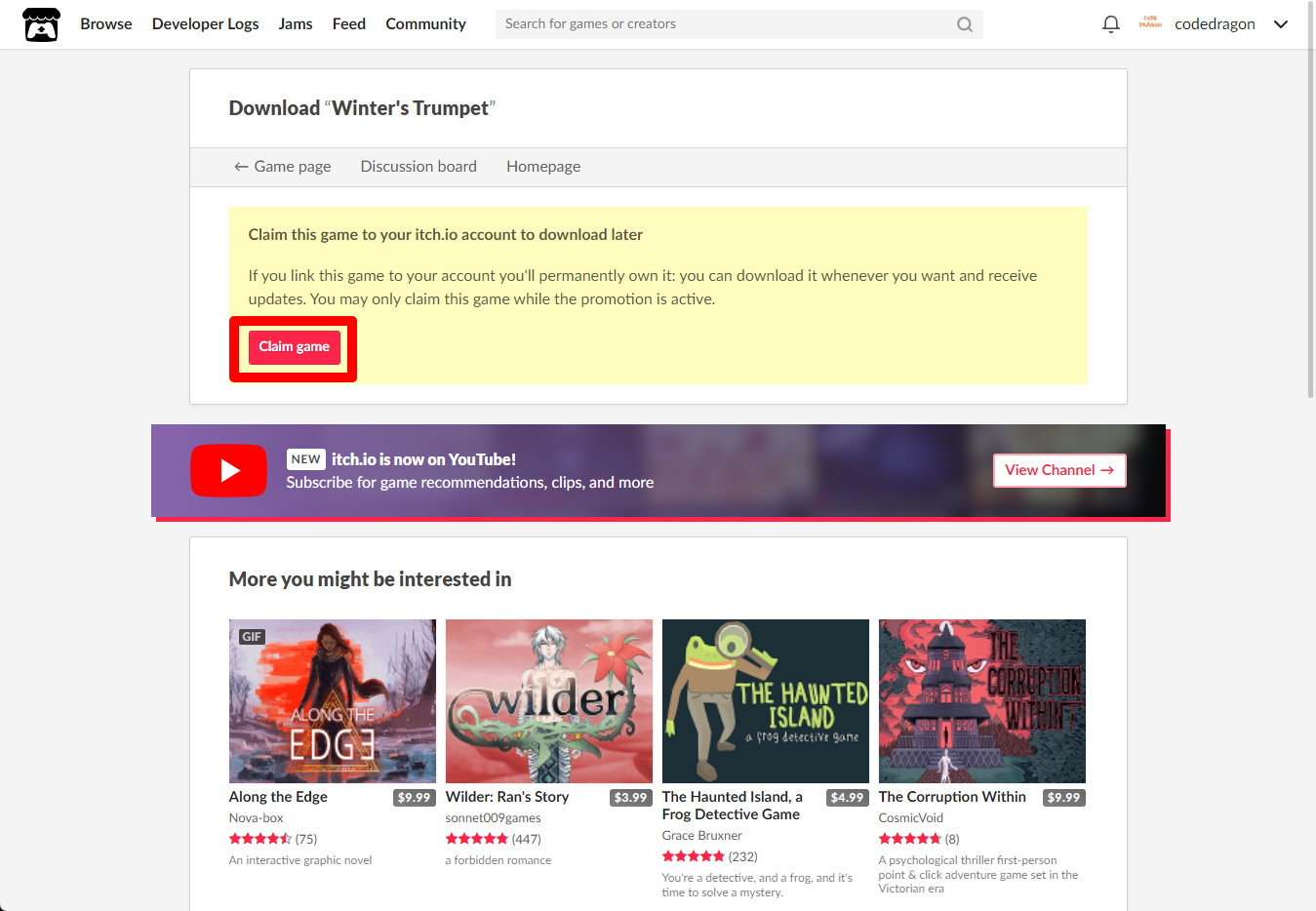Click the $4.99 price tag on Haunted Island
Screen dimensions: 1316x911
coord(847,798)
